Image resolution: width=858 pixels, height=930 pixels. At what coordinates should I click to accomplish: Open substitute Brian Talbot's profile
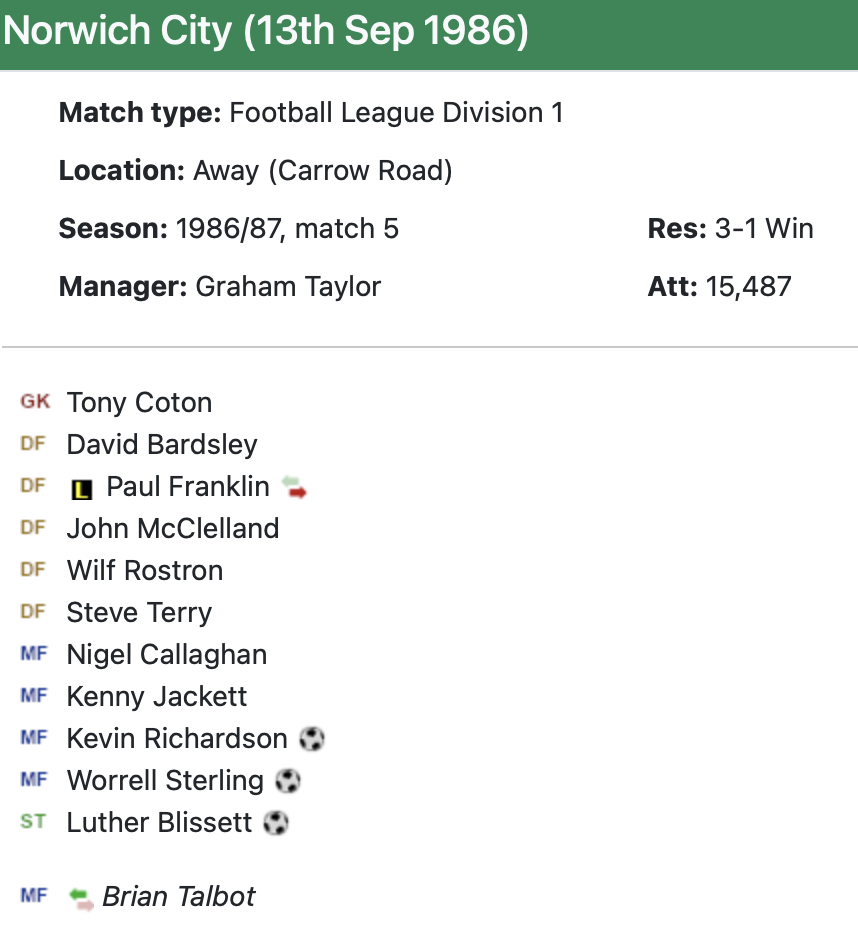(x=179, y=897)
